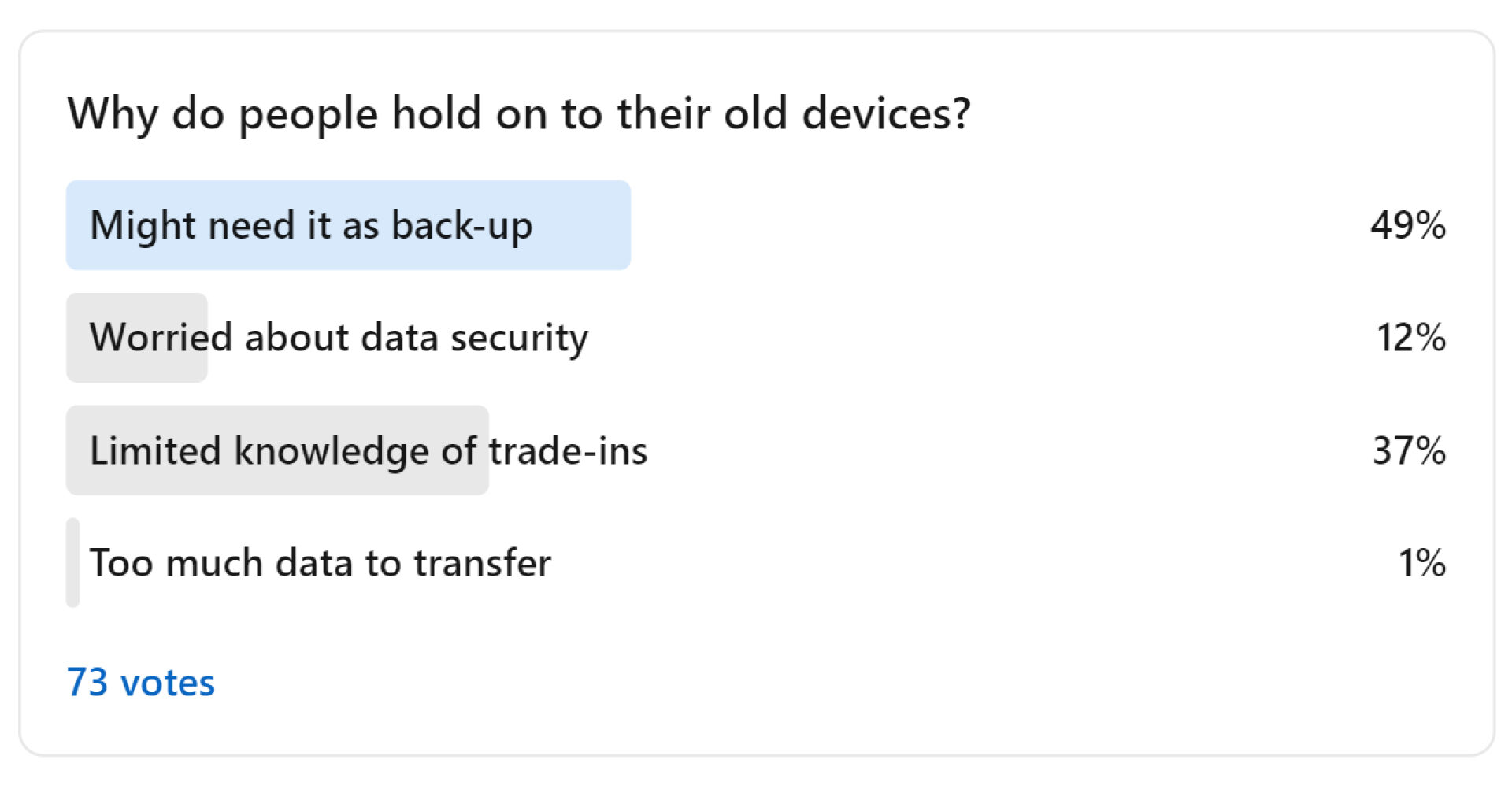
Task: Open the 73 votes link
Action: coord(140,682)
